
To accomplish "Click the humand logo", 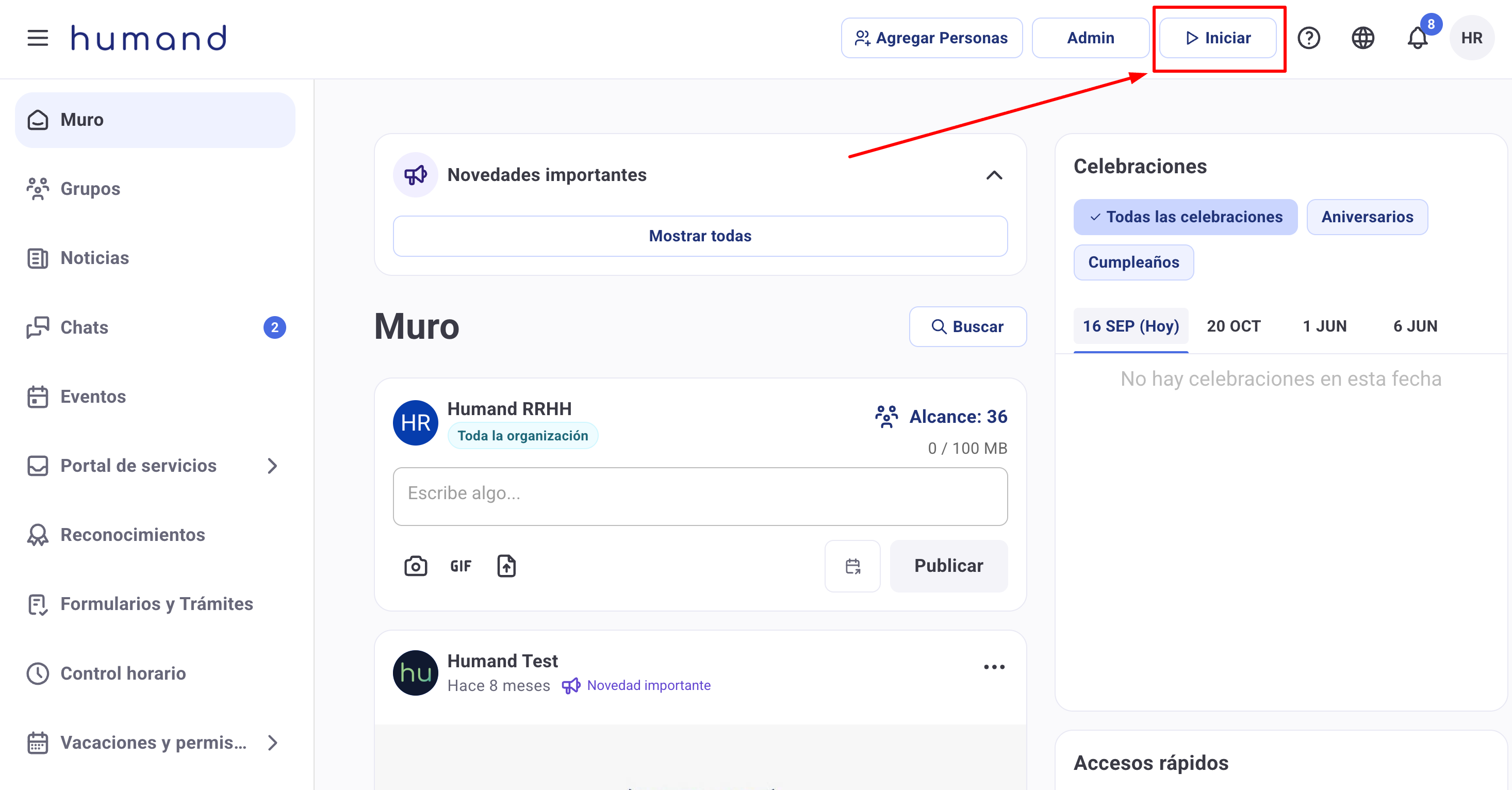I will 149,38.
